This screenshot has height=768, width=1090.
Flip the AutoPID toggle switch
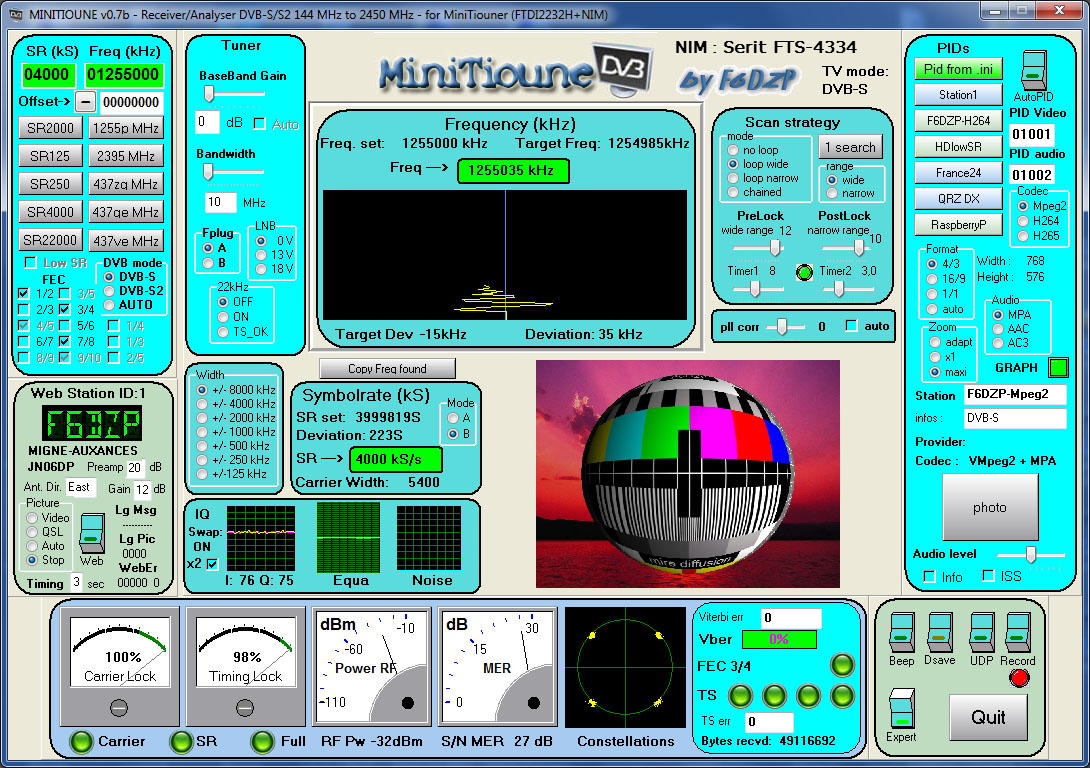pyautogui.click(x=1034, y=70)
